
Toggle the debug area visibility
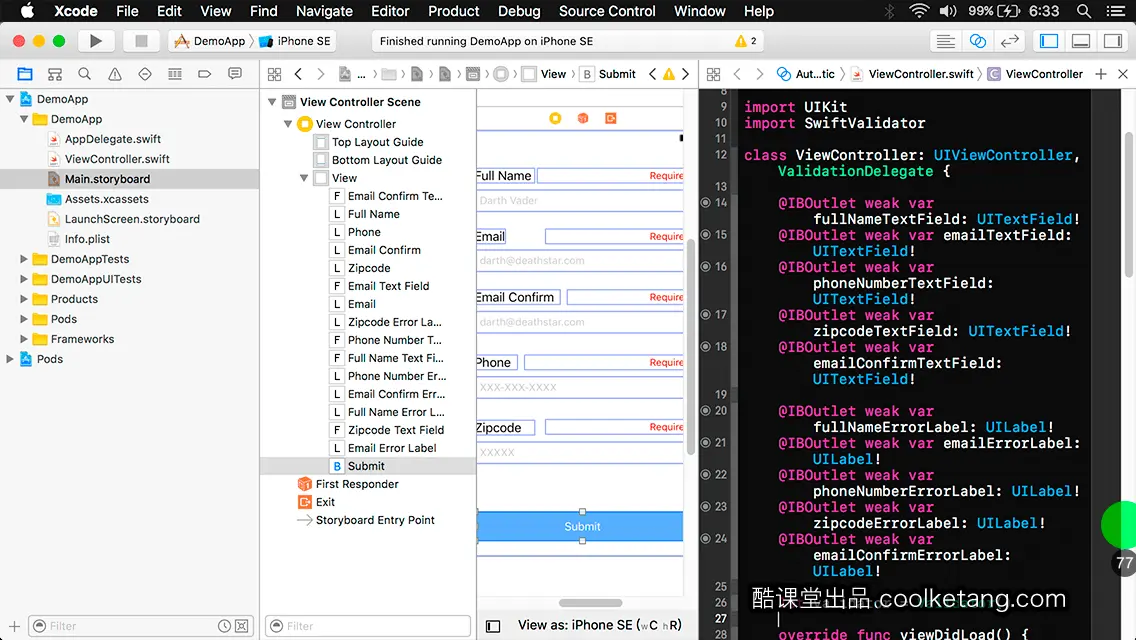(x=1081, y=41)
